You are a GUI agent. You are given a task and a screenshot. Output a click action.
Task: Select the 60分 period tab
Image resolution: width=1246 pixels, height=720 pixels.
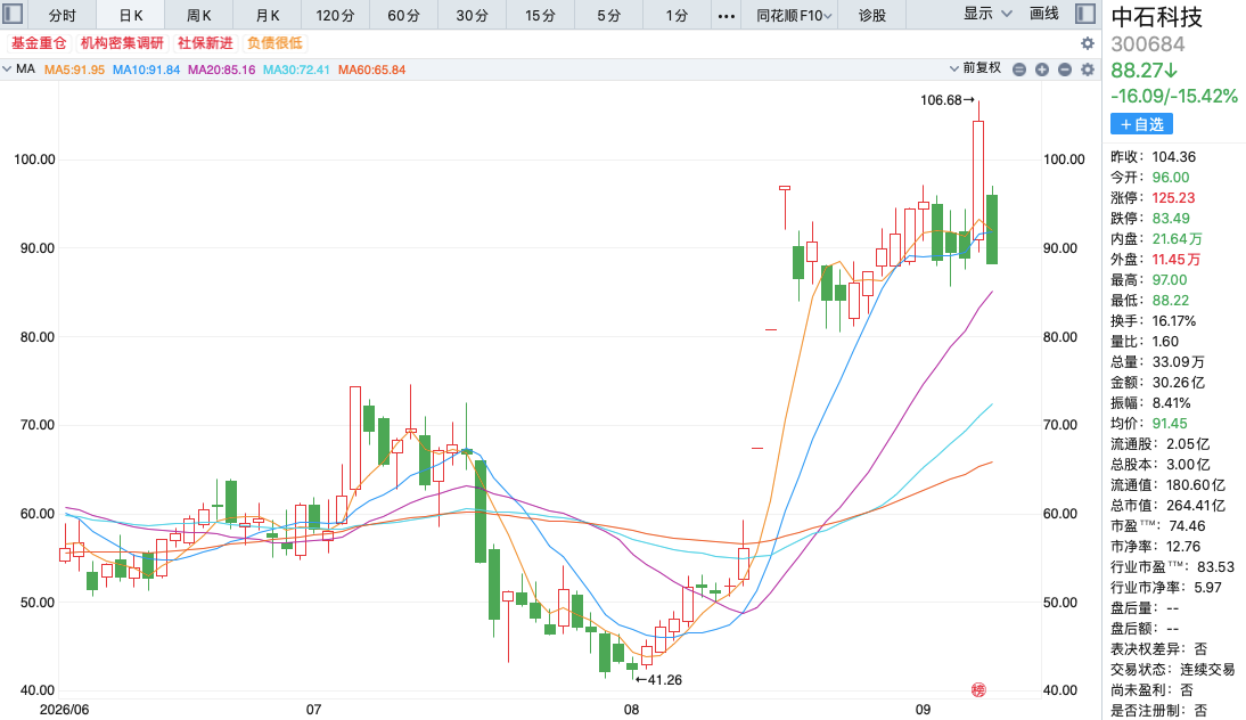pyautogui.click(x=403, y=15)
